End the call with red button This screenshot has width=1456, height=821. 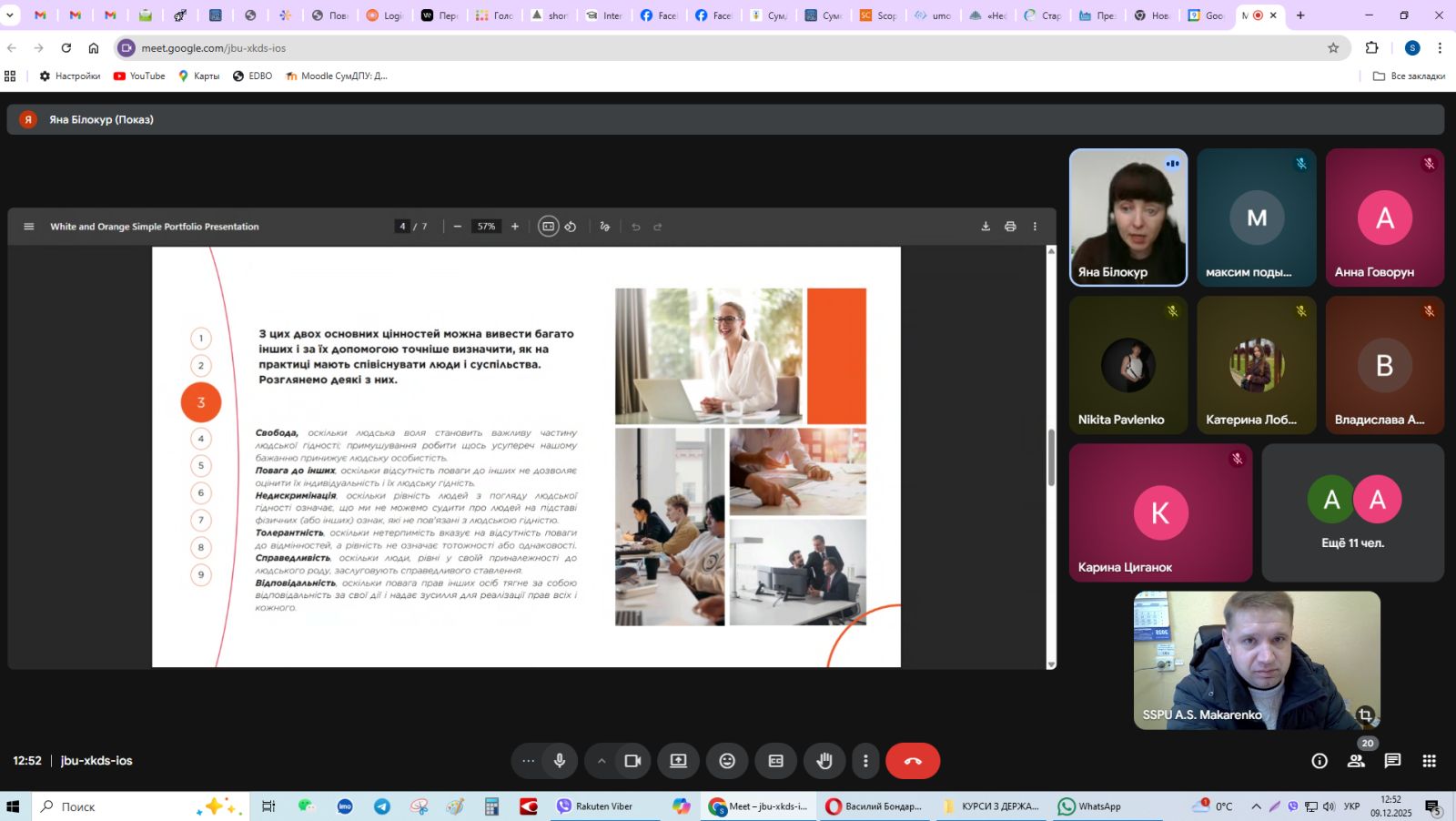[913, 761]
